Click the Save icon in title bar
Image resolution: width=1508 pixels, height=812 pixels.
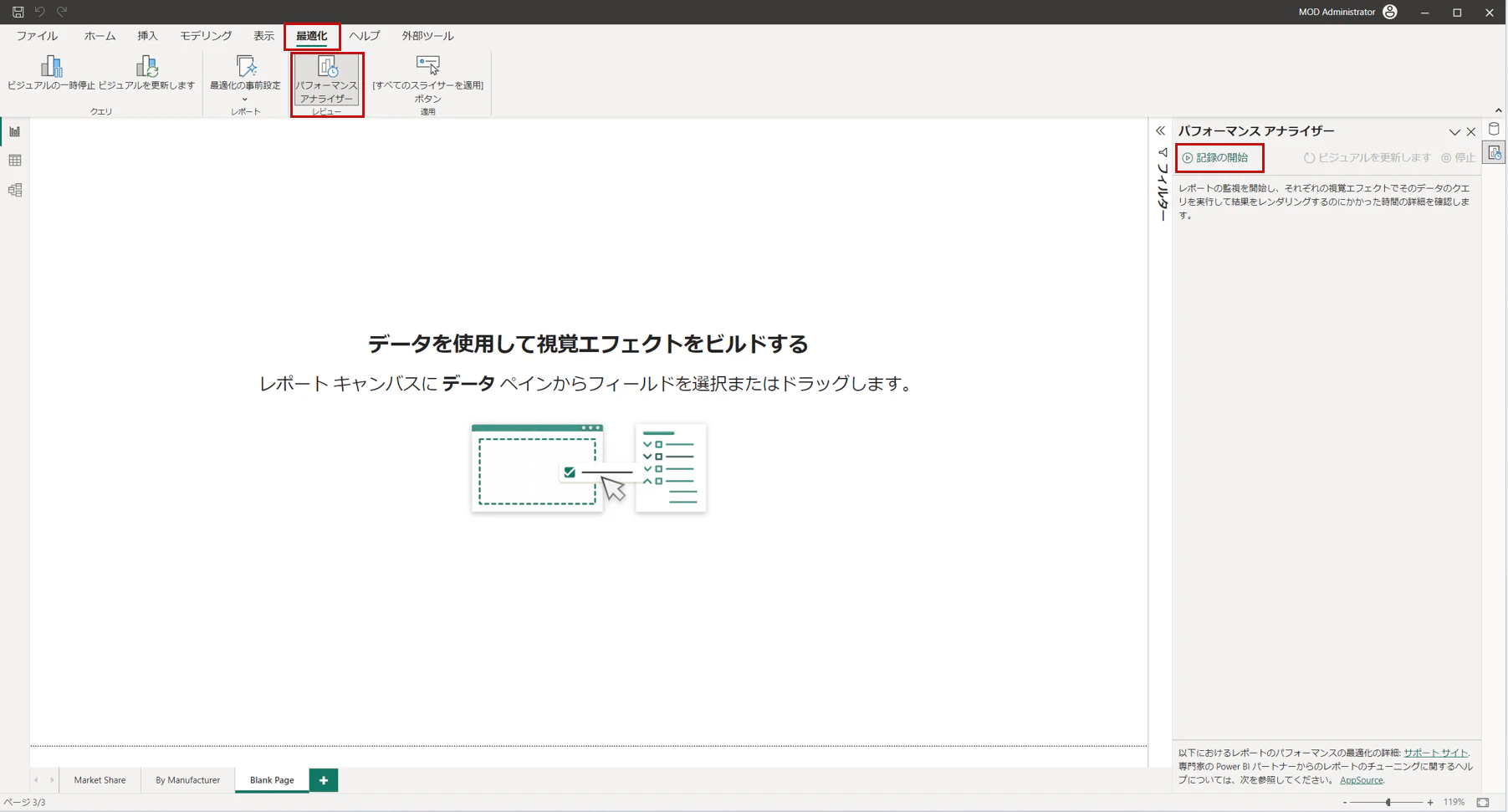coord(18,12)
